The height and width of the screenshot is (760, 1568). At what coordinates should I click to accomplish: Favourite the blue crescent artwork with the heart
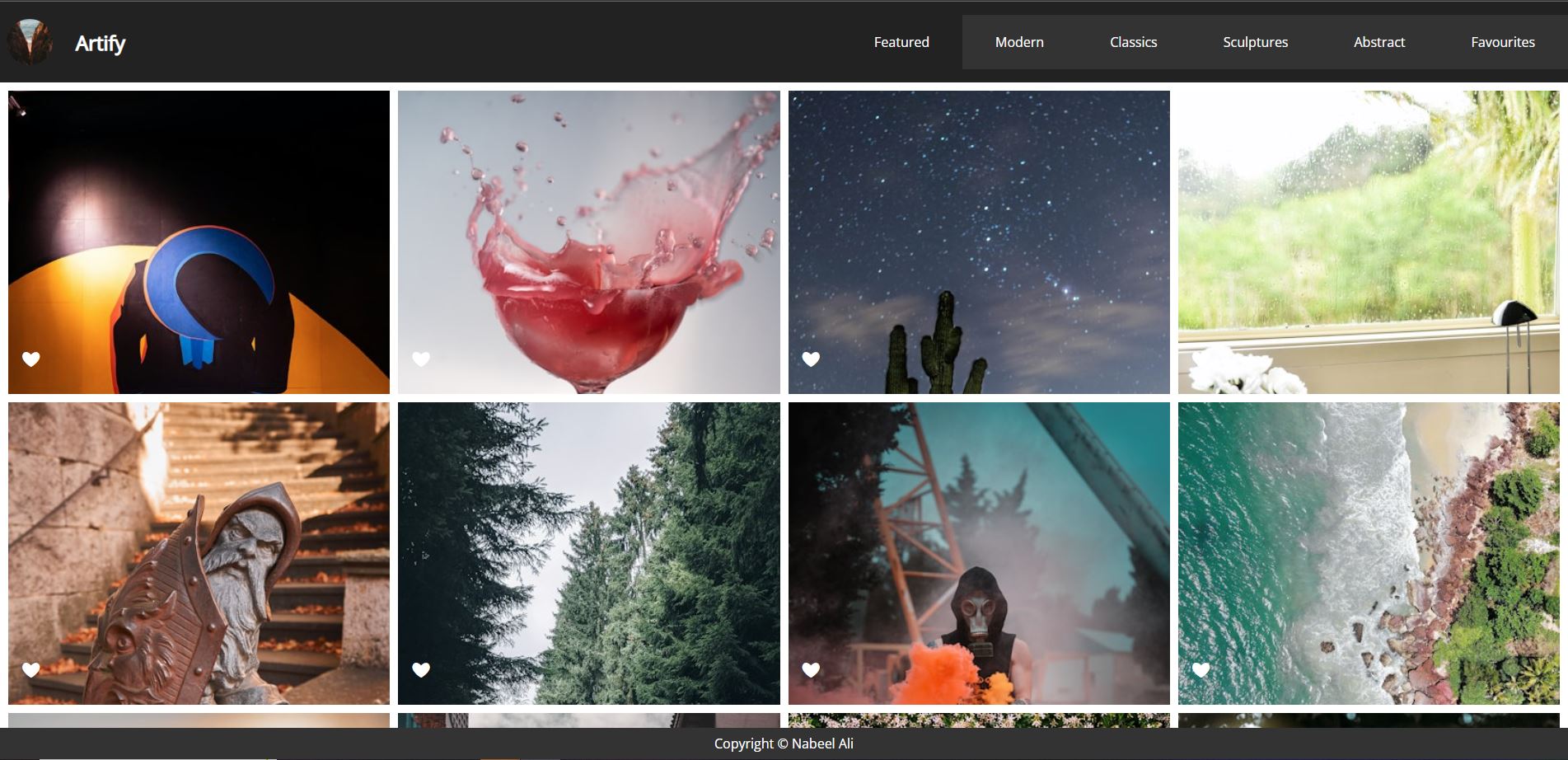pyautogui.click(x=31, y=359)
